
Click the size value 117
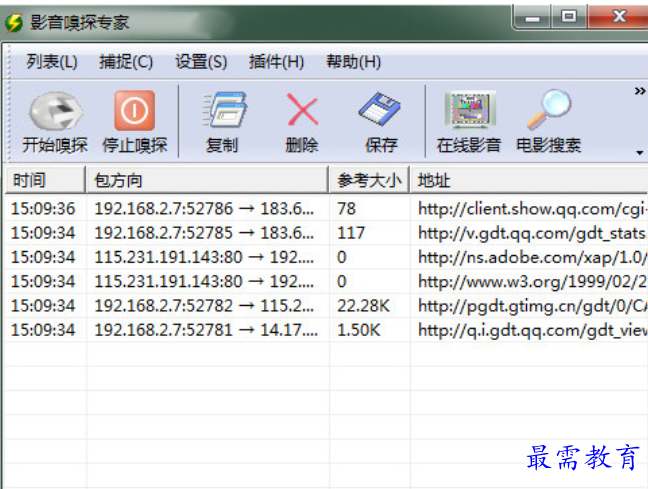click(x=351, y=233)
